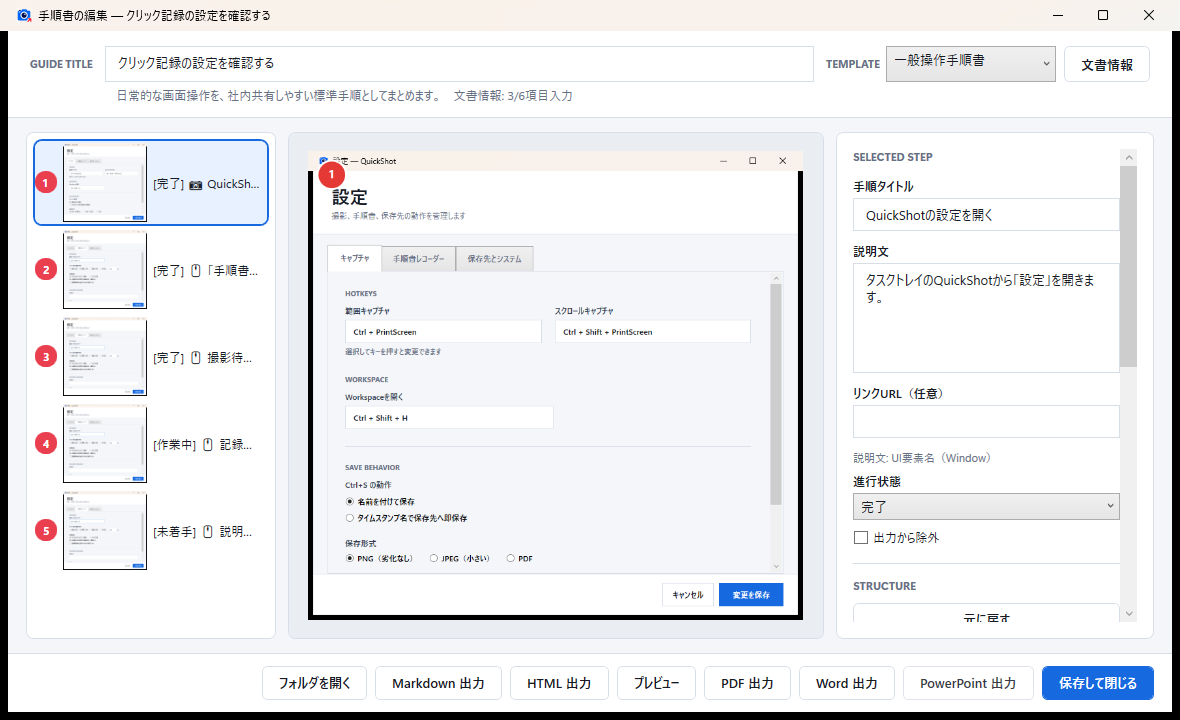Select step 4 thumbnail in the list

(105, 444)
